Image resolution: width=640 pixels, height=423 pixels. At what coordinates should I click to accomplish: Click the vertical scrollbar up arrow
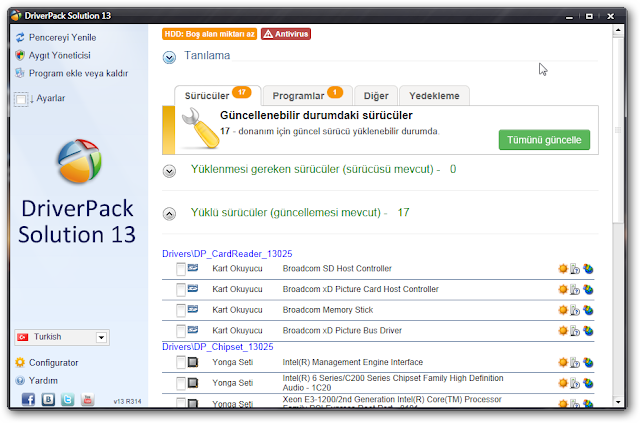[618, 30]
